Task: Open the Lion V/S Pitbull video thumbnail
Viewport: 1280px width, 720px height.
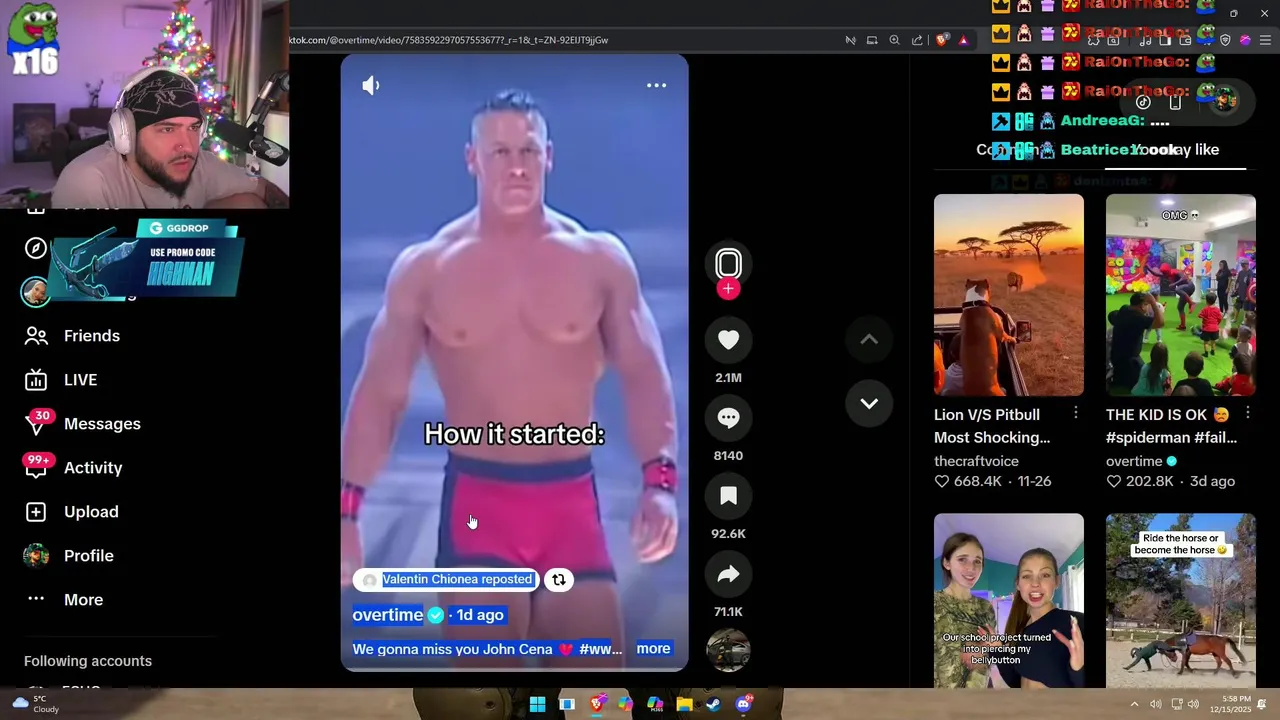Action: 1009,295
